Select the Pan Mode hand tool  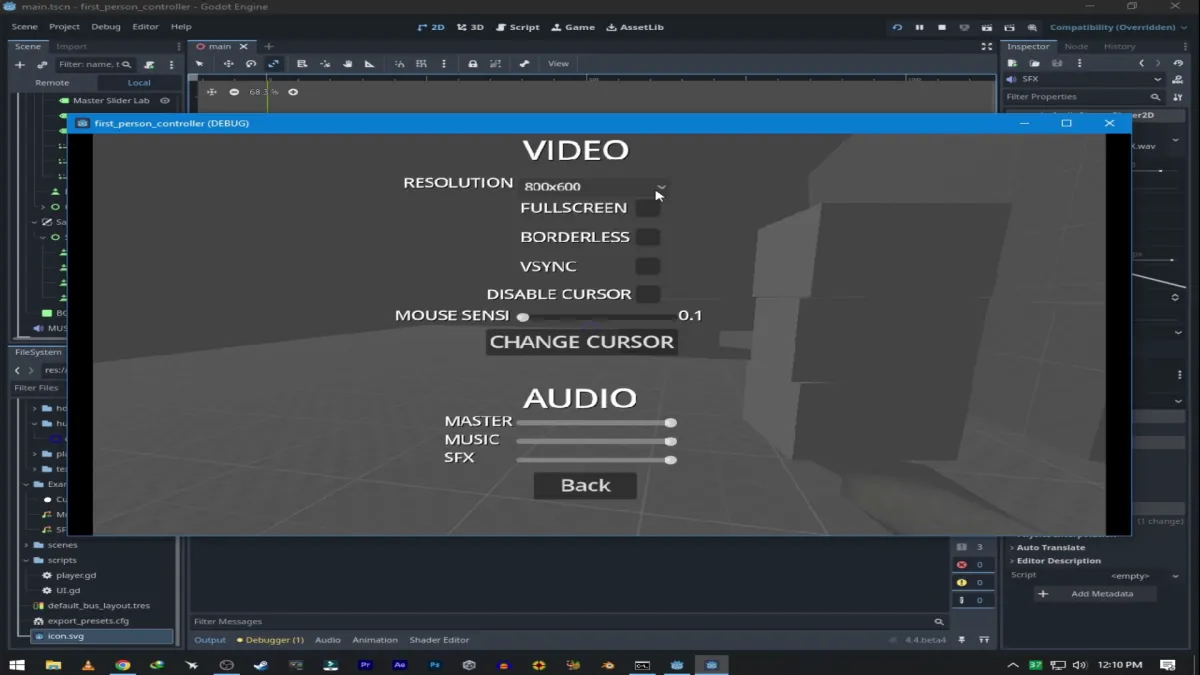click(347, 64)
